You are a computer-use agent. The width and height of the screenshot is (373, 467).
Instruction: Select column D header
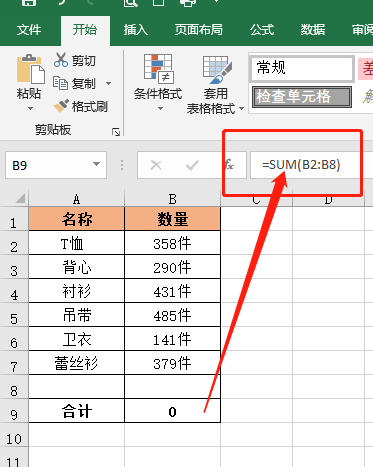point(328,200)
